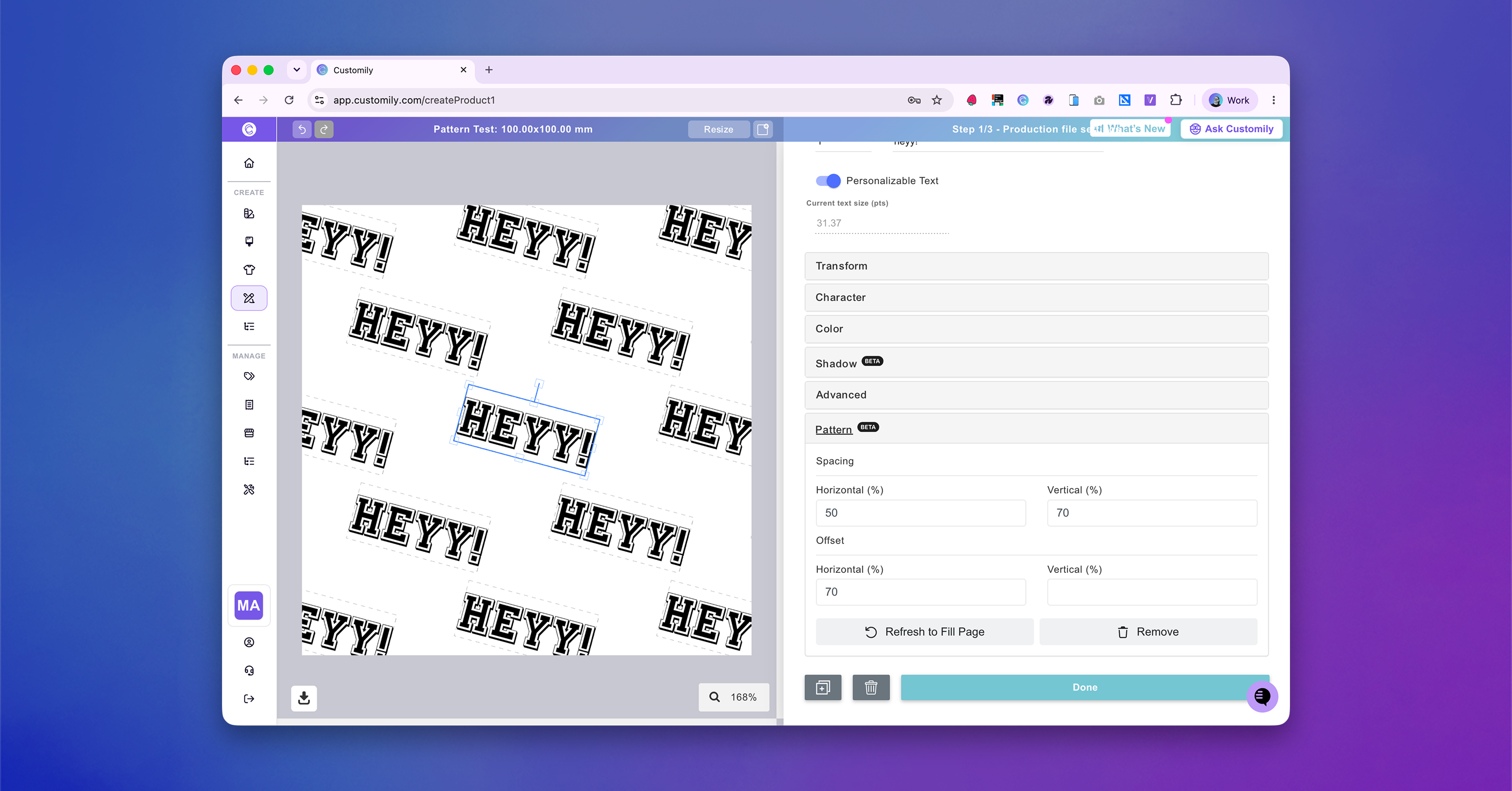
Task: Open the 168% zoom control
Action: [734, 697]
